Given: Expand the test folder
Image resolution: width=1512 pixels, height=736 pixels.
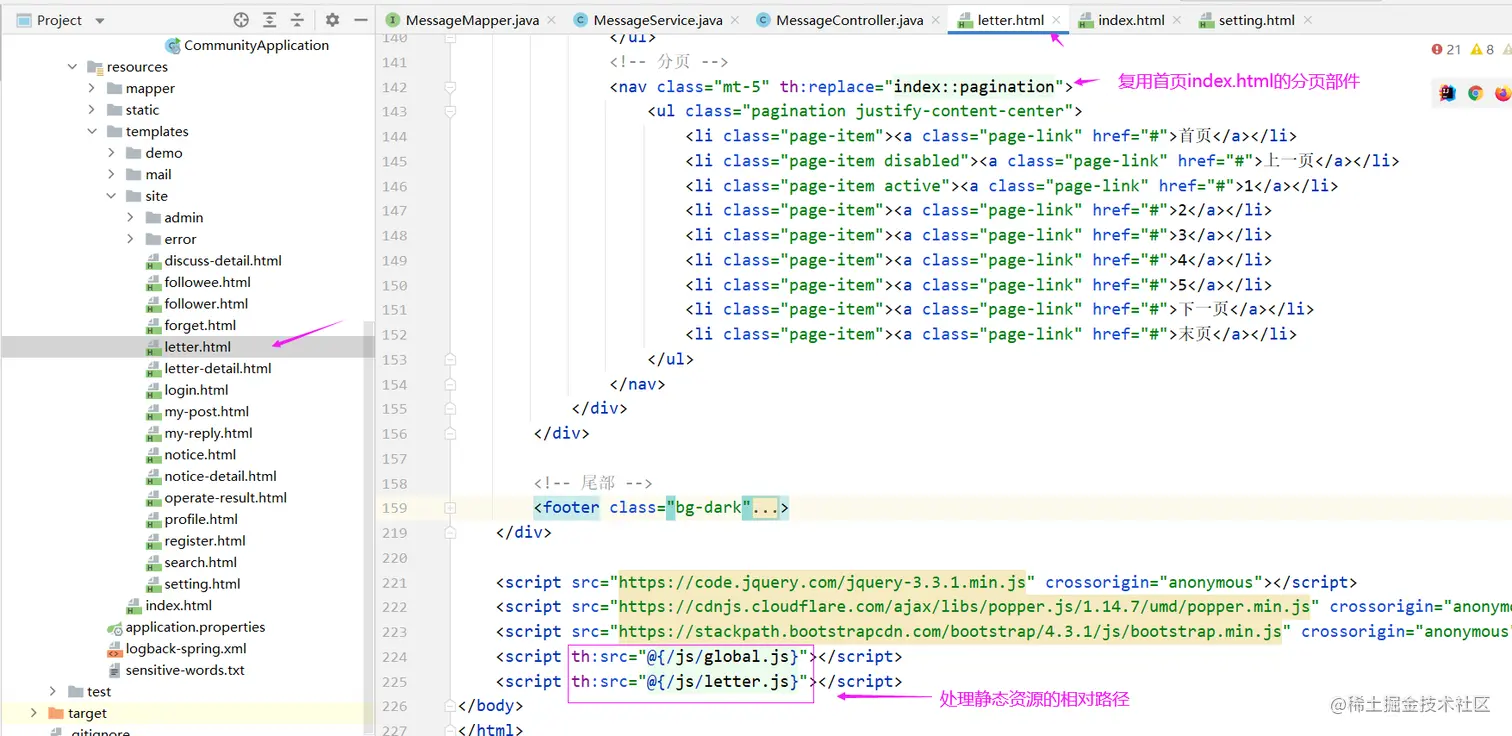Looking at the screenshot, I should [53, 691].
